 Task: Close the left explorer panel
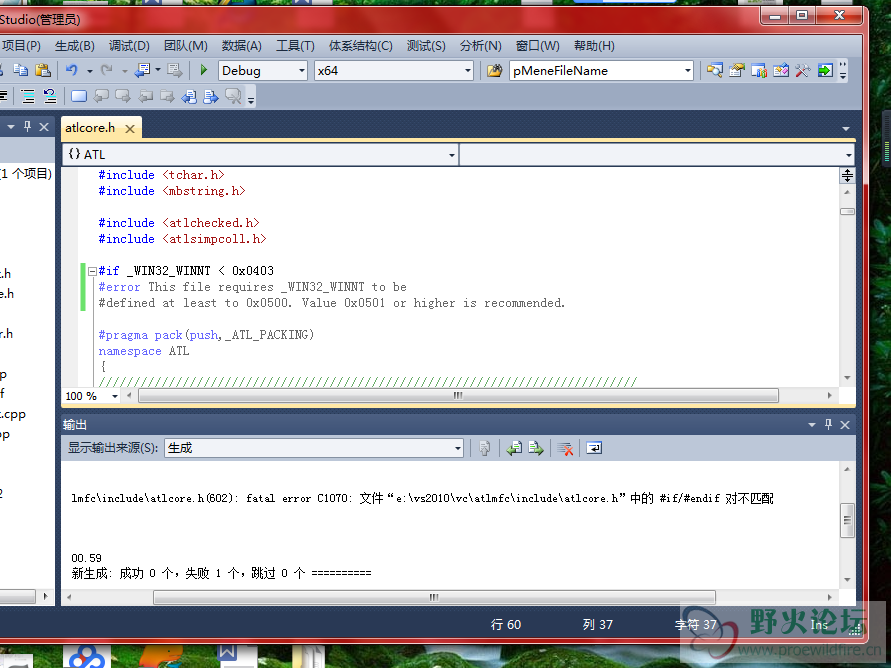coord(44,127)
